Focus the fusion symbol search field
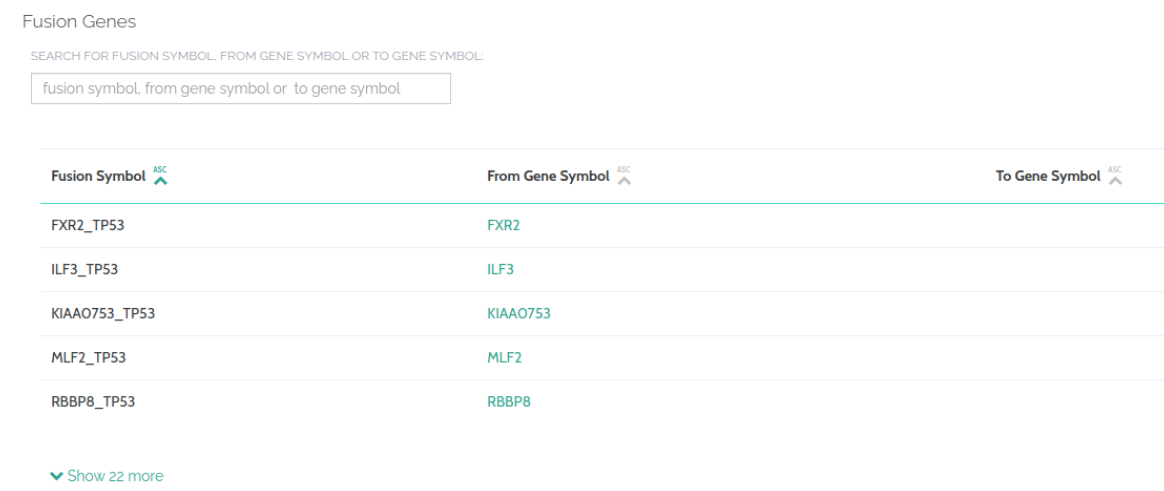1164x491 pixels. click(x=240, y=89)
